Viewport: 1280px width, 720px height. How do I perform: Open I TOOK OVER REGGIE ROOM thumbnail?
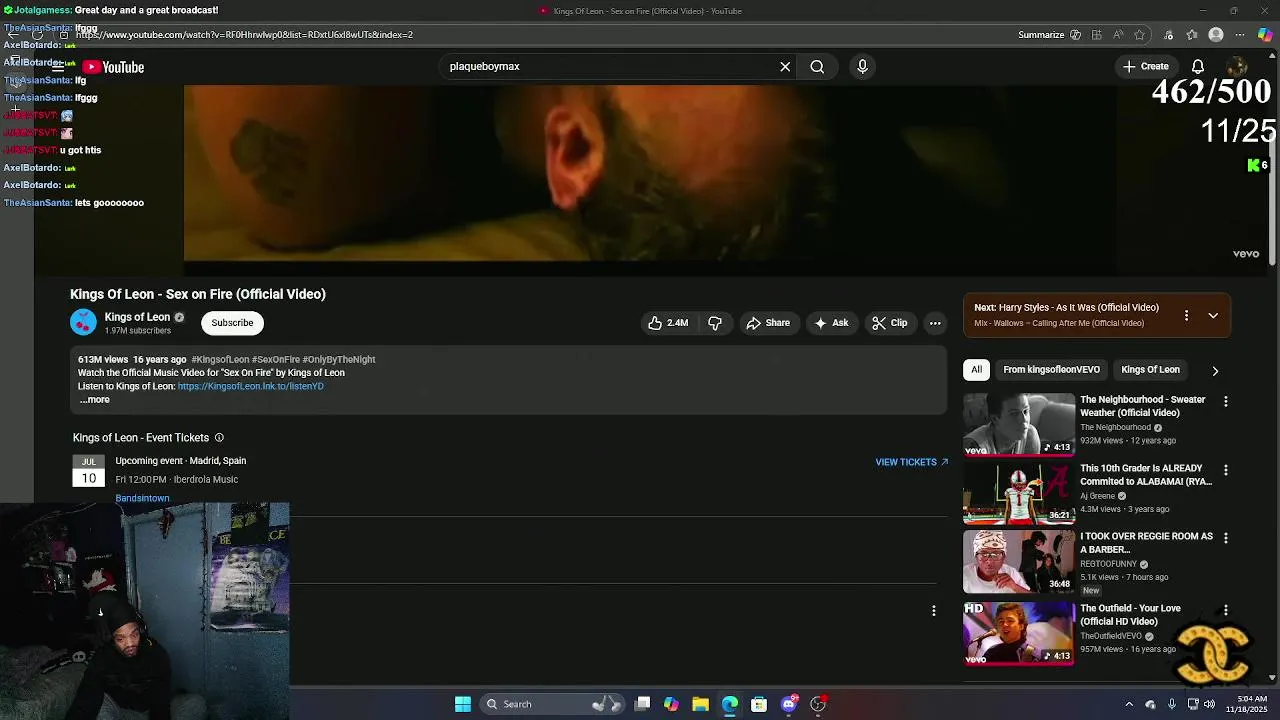point(1018,562)
